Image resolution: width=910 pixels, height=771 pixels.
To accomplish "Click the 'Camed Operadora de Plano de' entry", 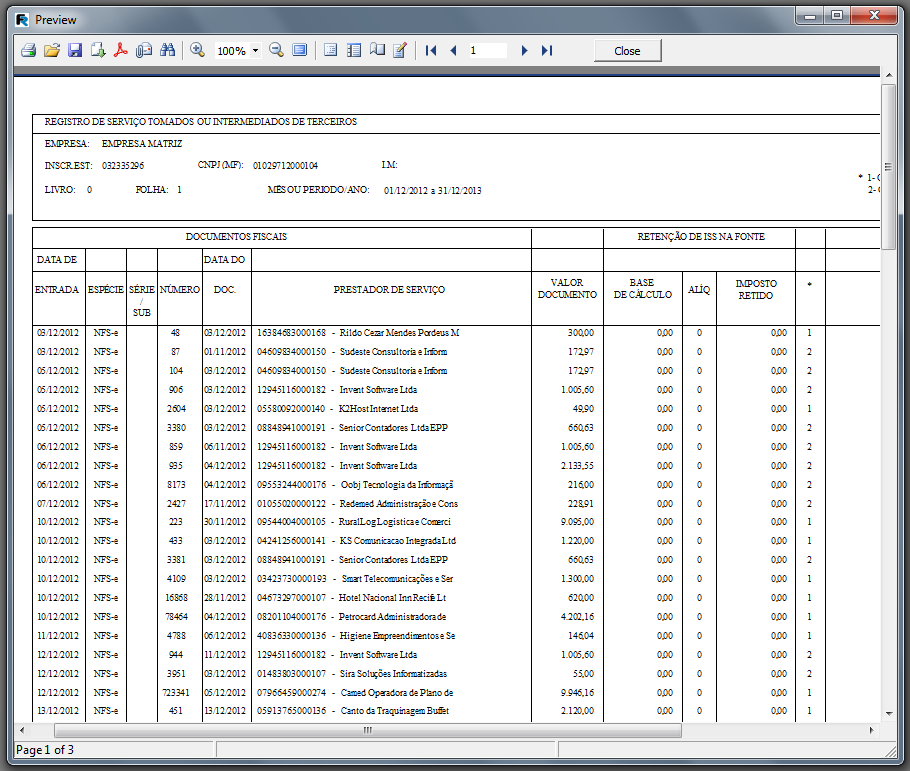I will point(397,693).
